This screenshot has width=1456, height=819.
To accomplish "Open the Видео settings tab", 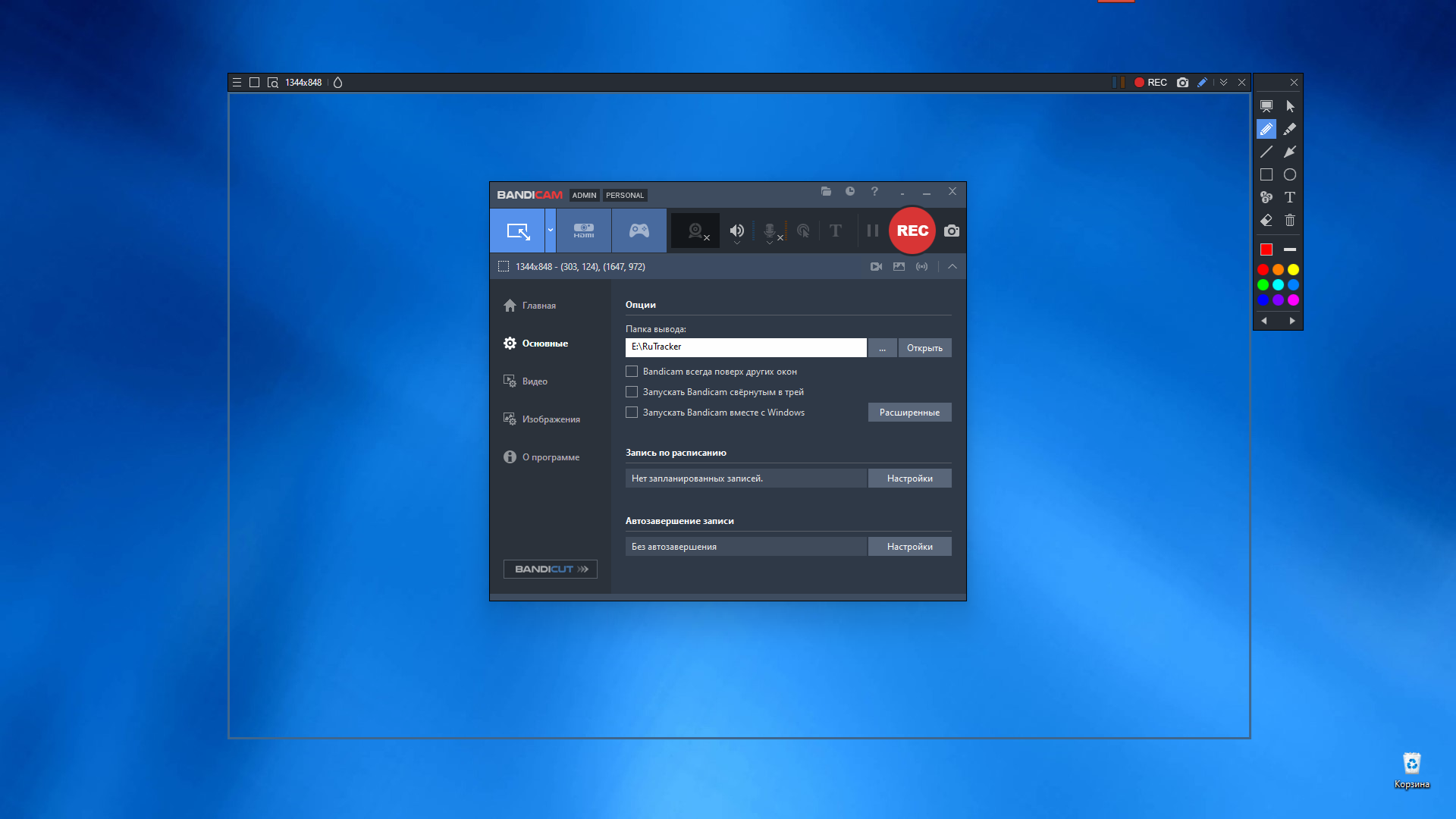I will [535, 381].
